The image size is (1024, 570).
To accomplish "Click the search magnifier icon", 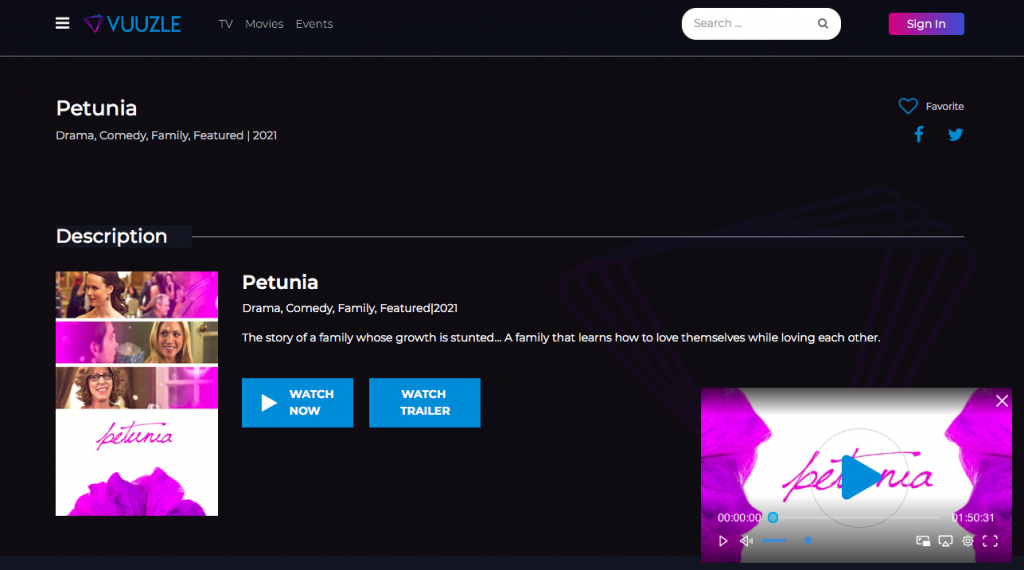I will pyautogui.click(x=823, y=24).
